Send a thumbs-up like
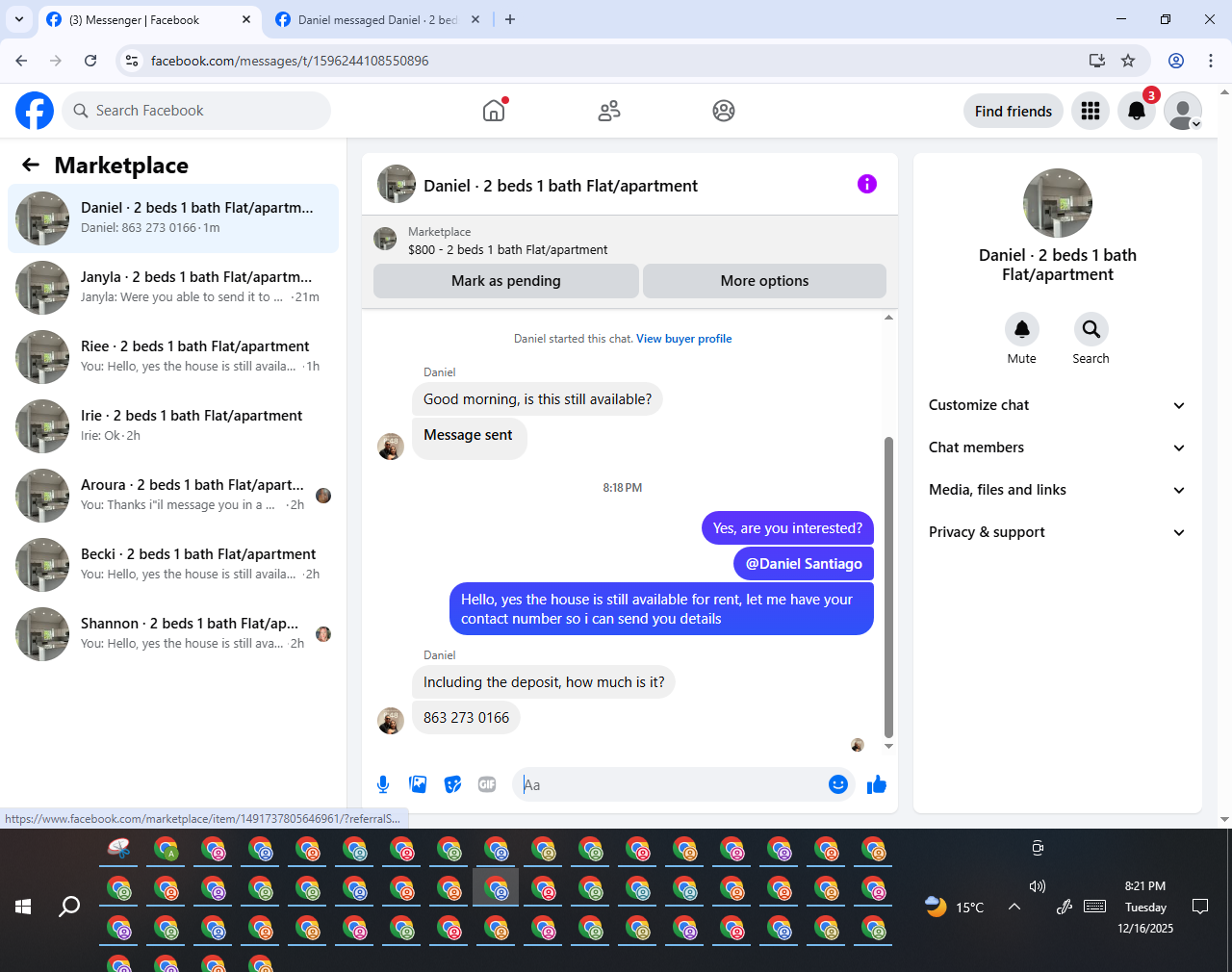1232x972 pixels. click(x=876, y=784)
